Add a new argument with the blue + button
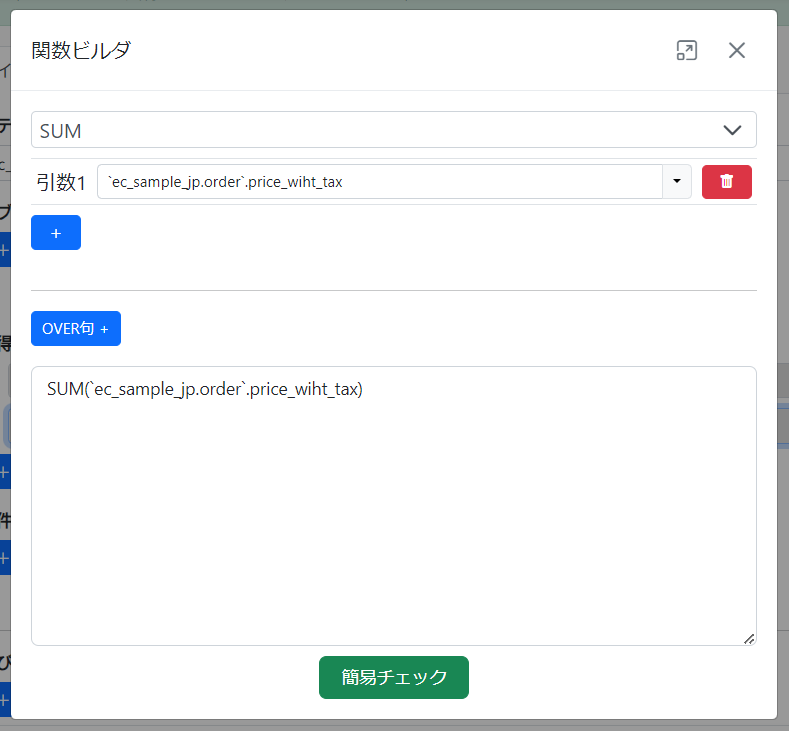 click(x=56, y=232)
